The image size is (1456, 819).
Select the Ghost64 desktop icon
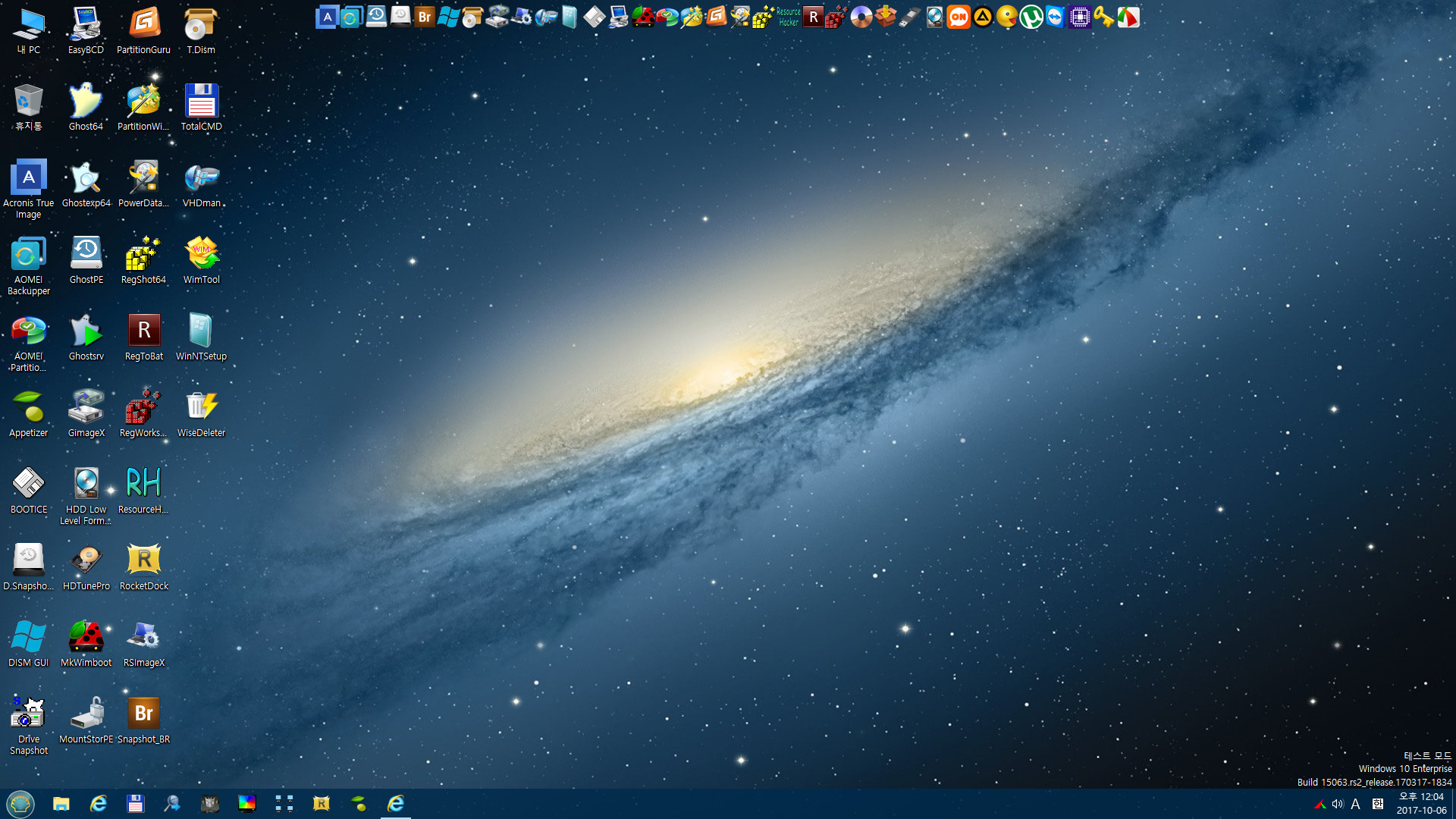coord(86,108)
